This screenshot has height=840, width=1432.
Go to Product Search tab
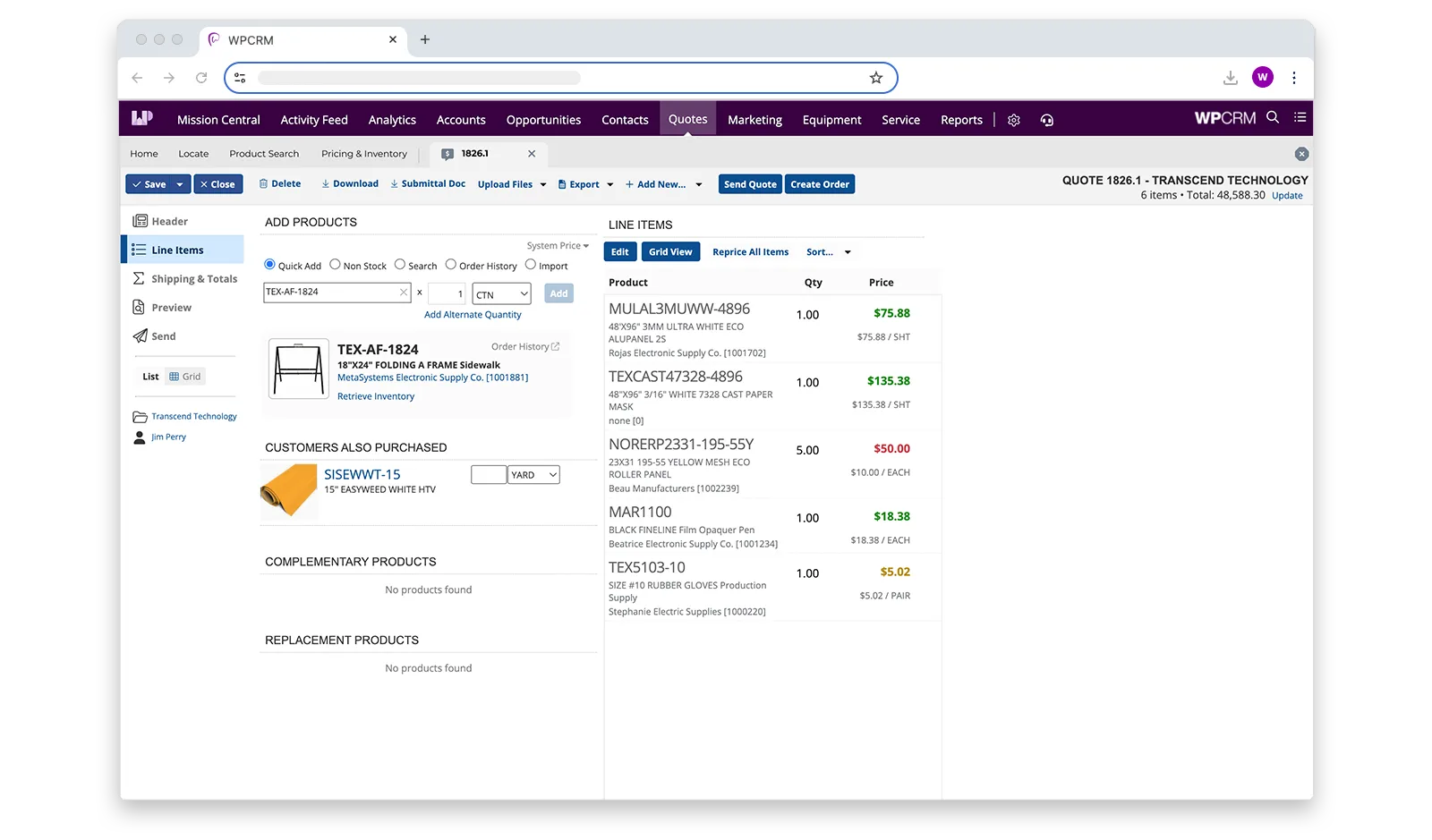[264, 154]
